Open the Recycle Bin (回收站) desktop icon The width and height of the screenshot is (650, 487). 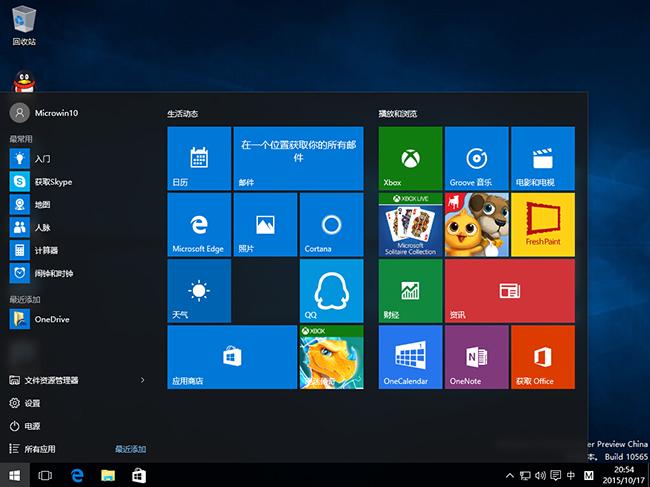[x=24, y=24]
